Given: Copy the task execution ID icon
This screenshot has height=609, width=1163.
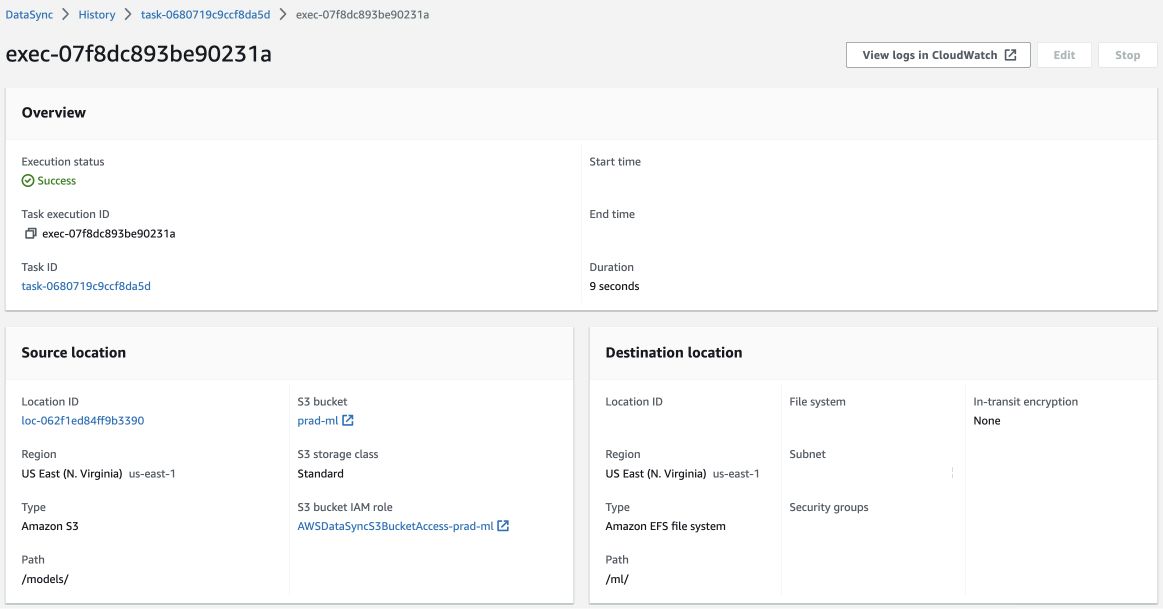Looking at the screenshot, I should 30,234.
